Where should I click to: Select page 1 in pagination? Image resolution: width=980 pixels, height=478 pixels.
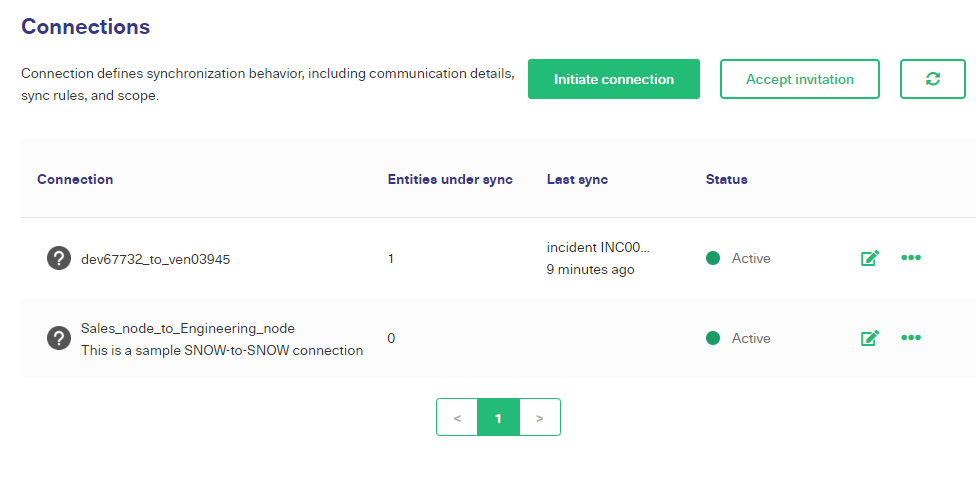click(x=498, y=417)
